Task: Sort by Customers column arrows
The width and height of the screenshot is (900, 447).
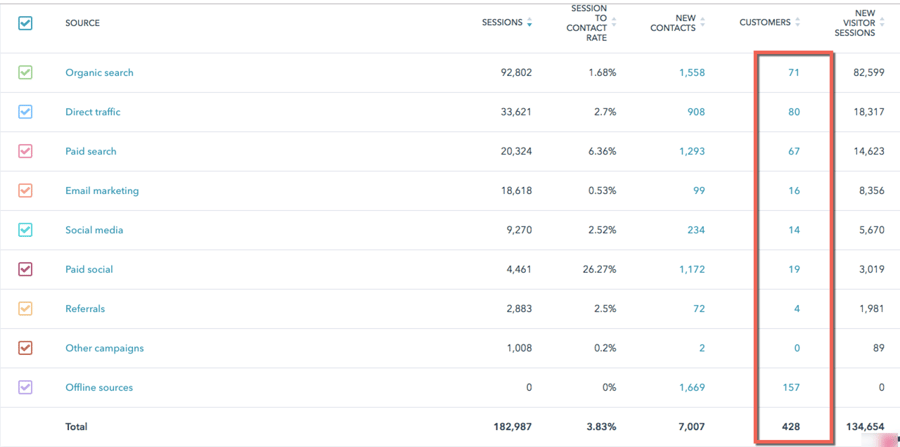Action: [x=797, y=23]
